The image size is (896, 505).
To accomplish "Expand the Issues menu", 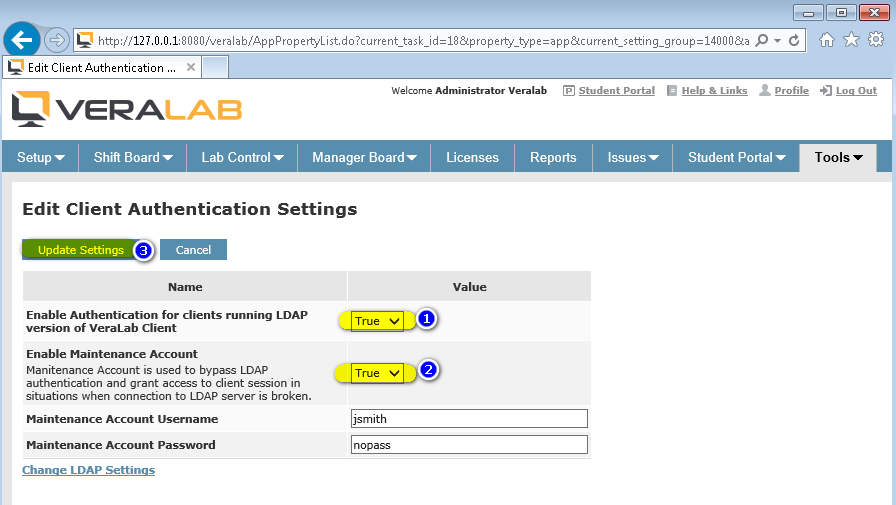I will click(x=633, y=157).
